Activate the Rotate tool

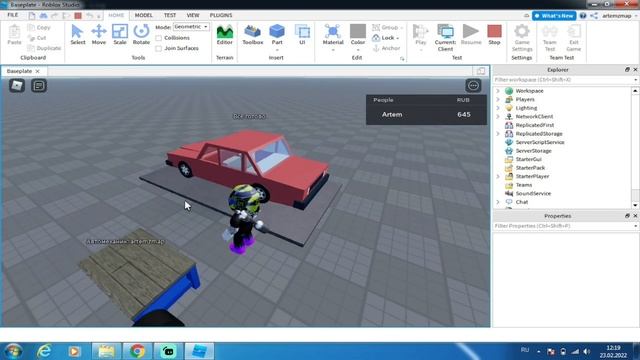point(141,35)
